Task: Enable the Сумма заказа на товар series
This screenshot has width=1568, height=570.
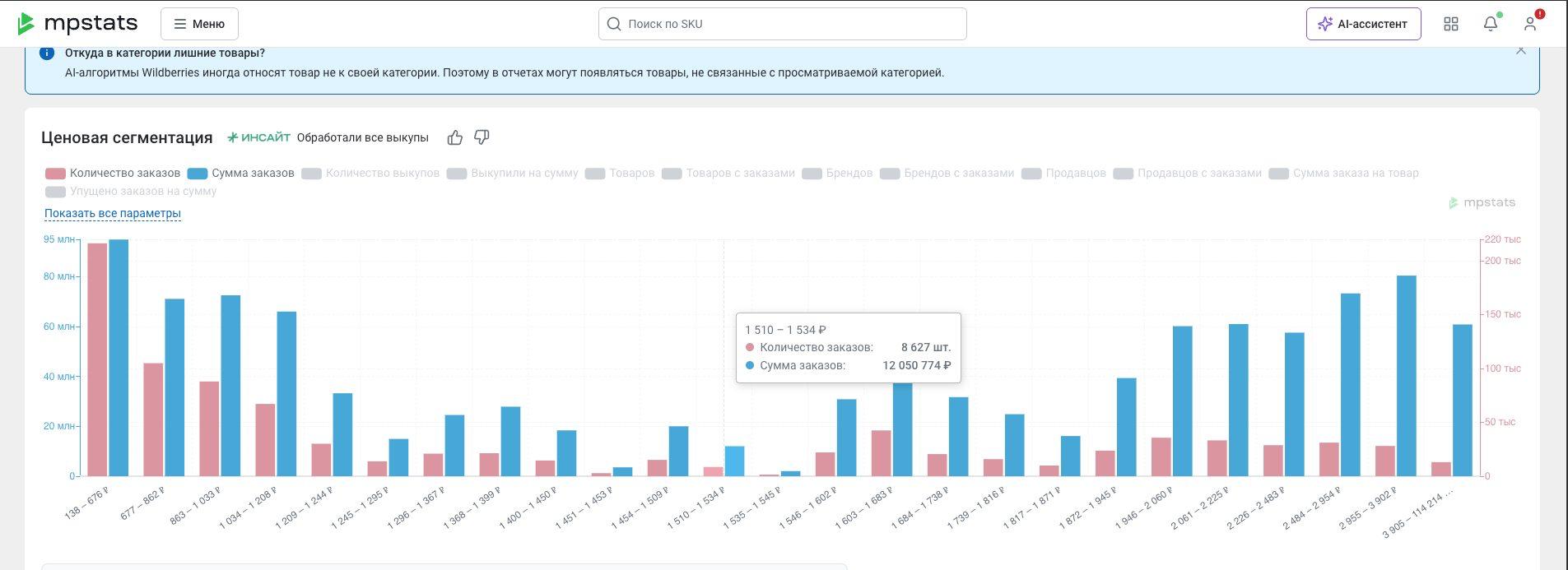Action: 1344,174
